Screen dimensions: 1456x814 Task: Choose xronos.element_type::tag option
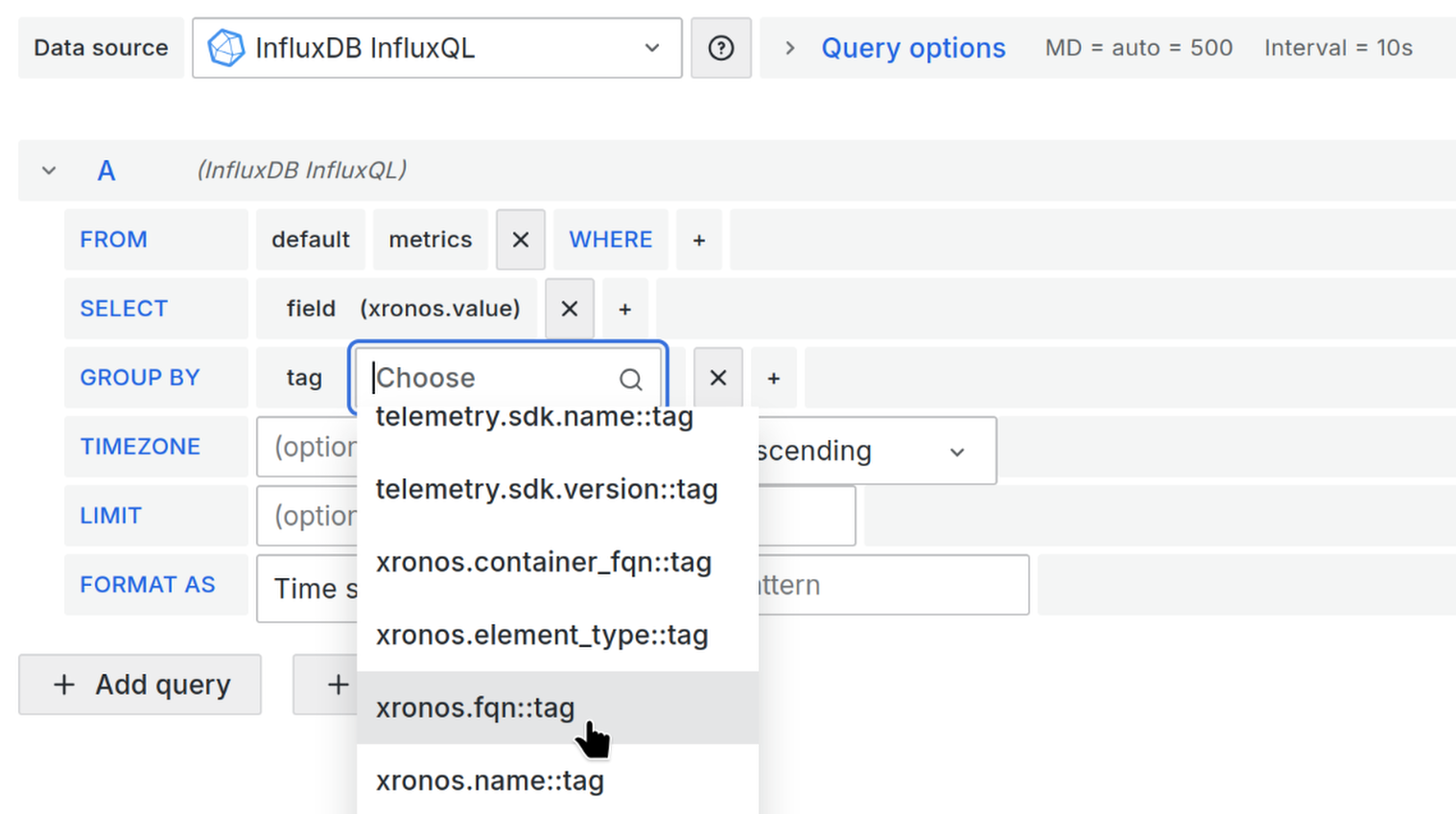point(557,635)
